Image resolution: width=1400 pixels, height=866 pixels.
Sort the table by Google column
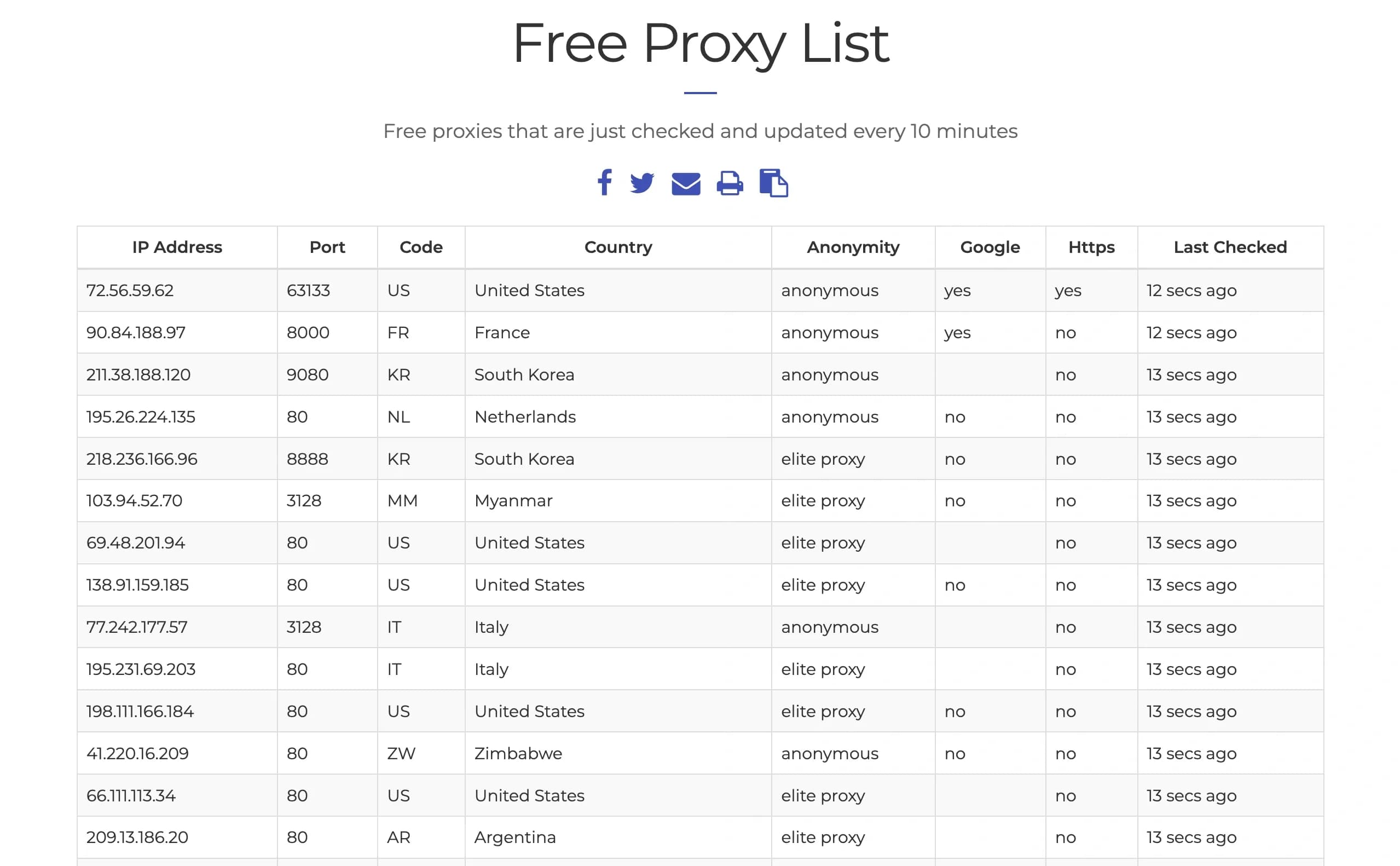[990, 247]
